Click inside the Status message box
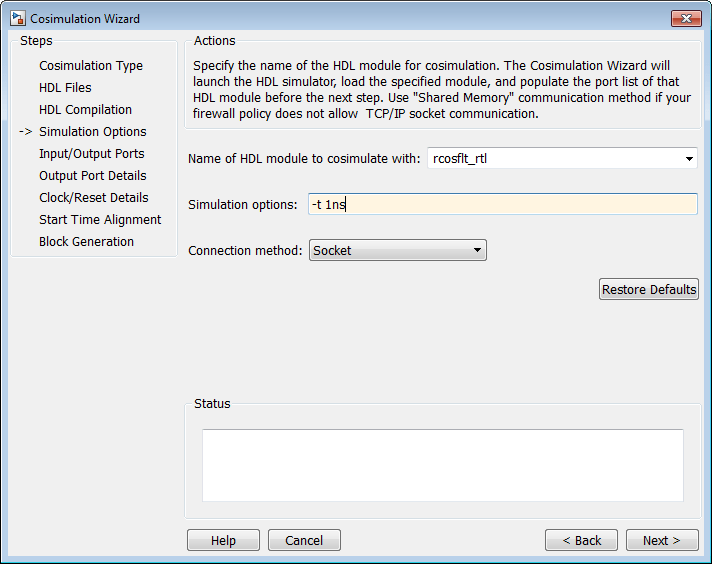 click(442, 465)
